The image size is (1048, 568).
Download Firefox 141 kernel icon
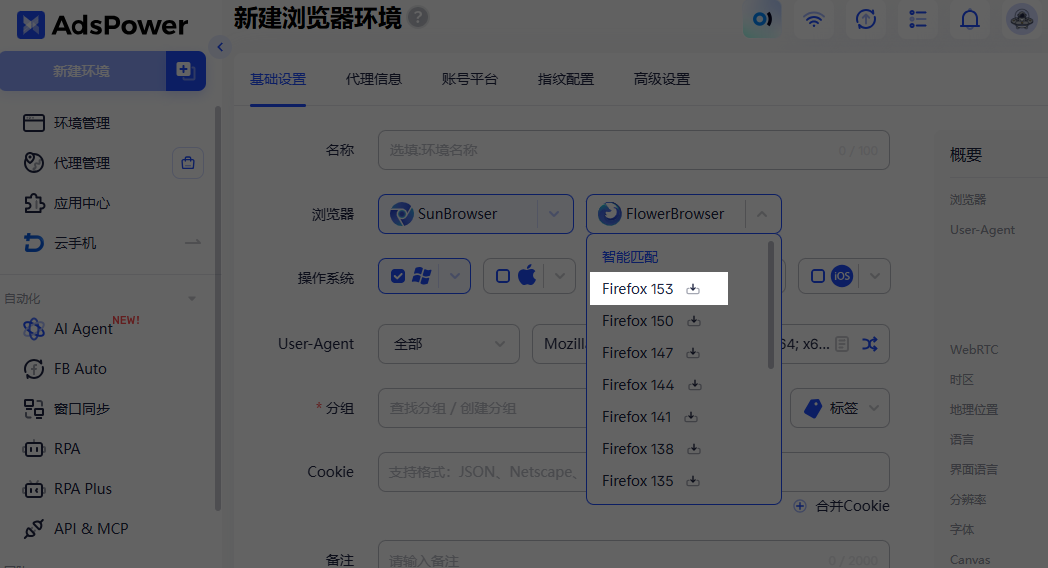691,417
